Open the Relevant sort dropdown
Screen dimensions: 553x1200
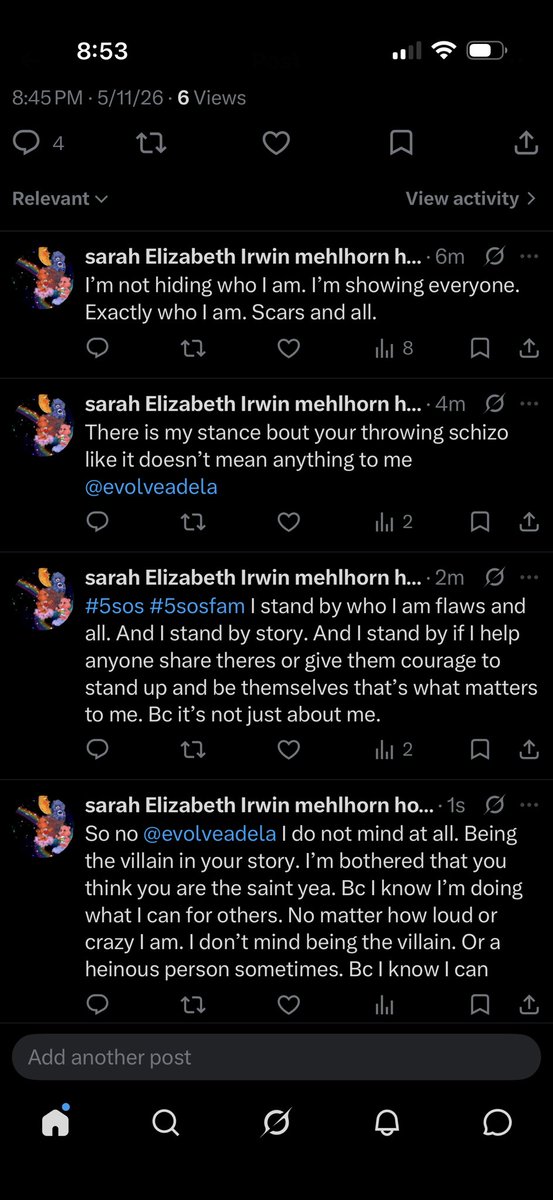tap(60, 199)
